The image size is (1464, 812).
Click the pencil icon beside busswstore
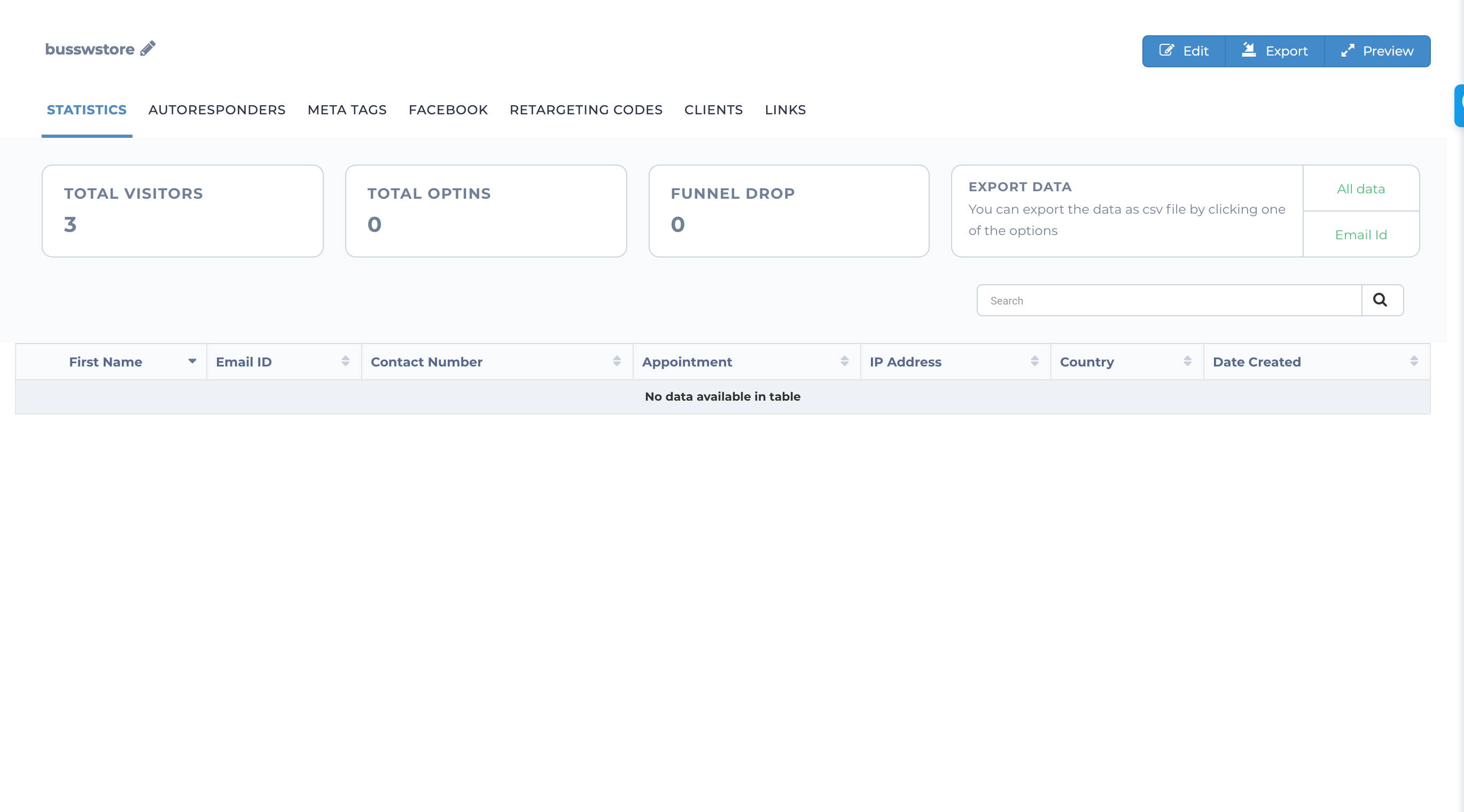click(x=148, y=49)
